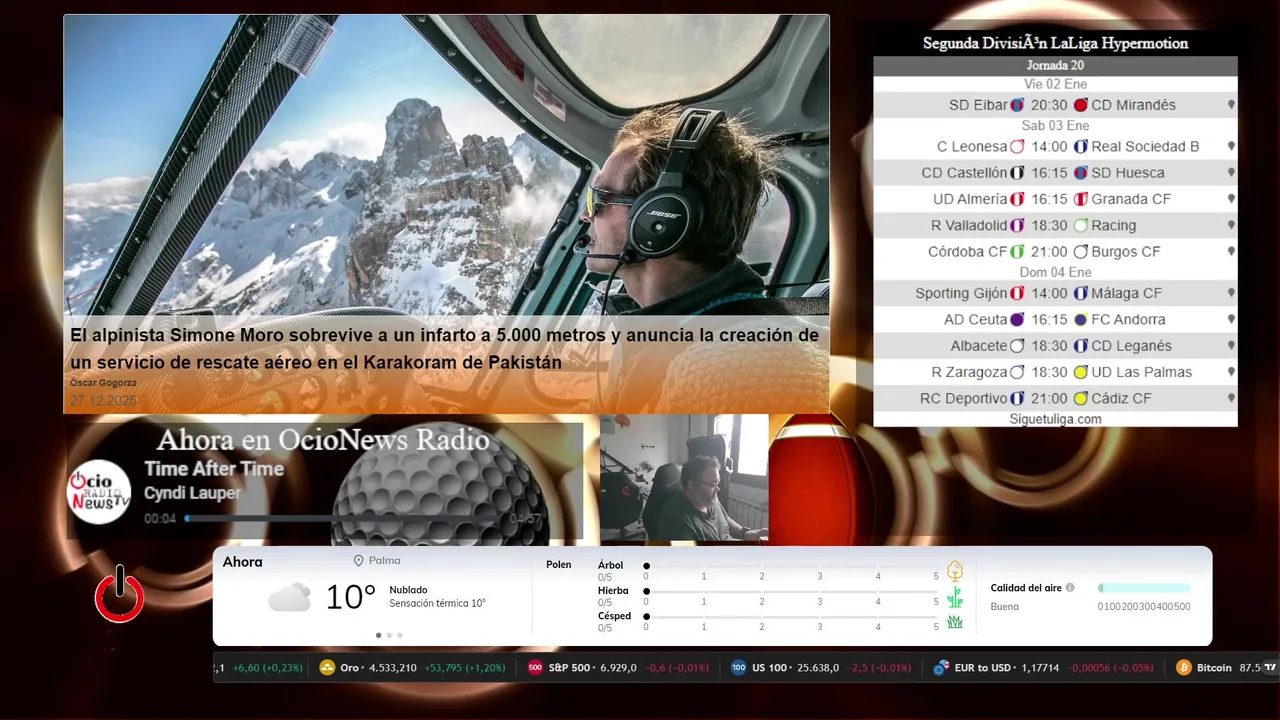Click the CD Castellón team crest
Image resolution: width=1280 pixels, height=720 pixels.
pyautogui.click(x=1017, y=173)
